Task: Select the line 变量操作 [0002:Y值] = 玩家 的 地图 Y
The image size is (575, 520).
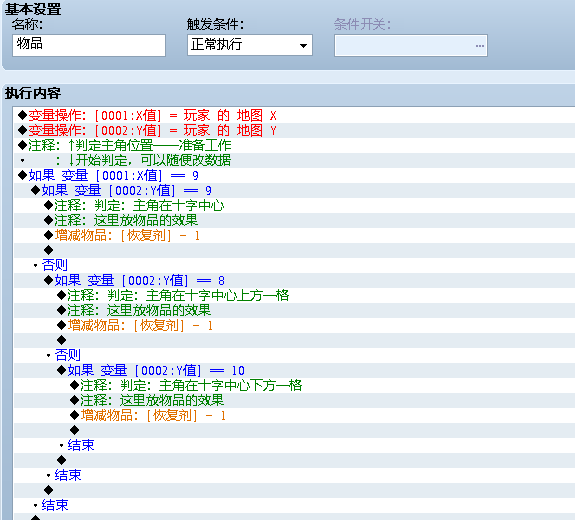Action: pyautogui.click(x=147, y=131)
